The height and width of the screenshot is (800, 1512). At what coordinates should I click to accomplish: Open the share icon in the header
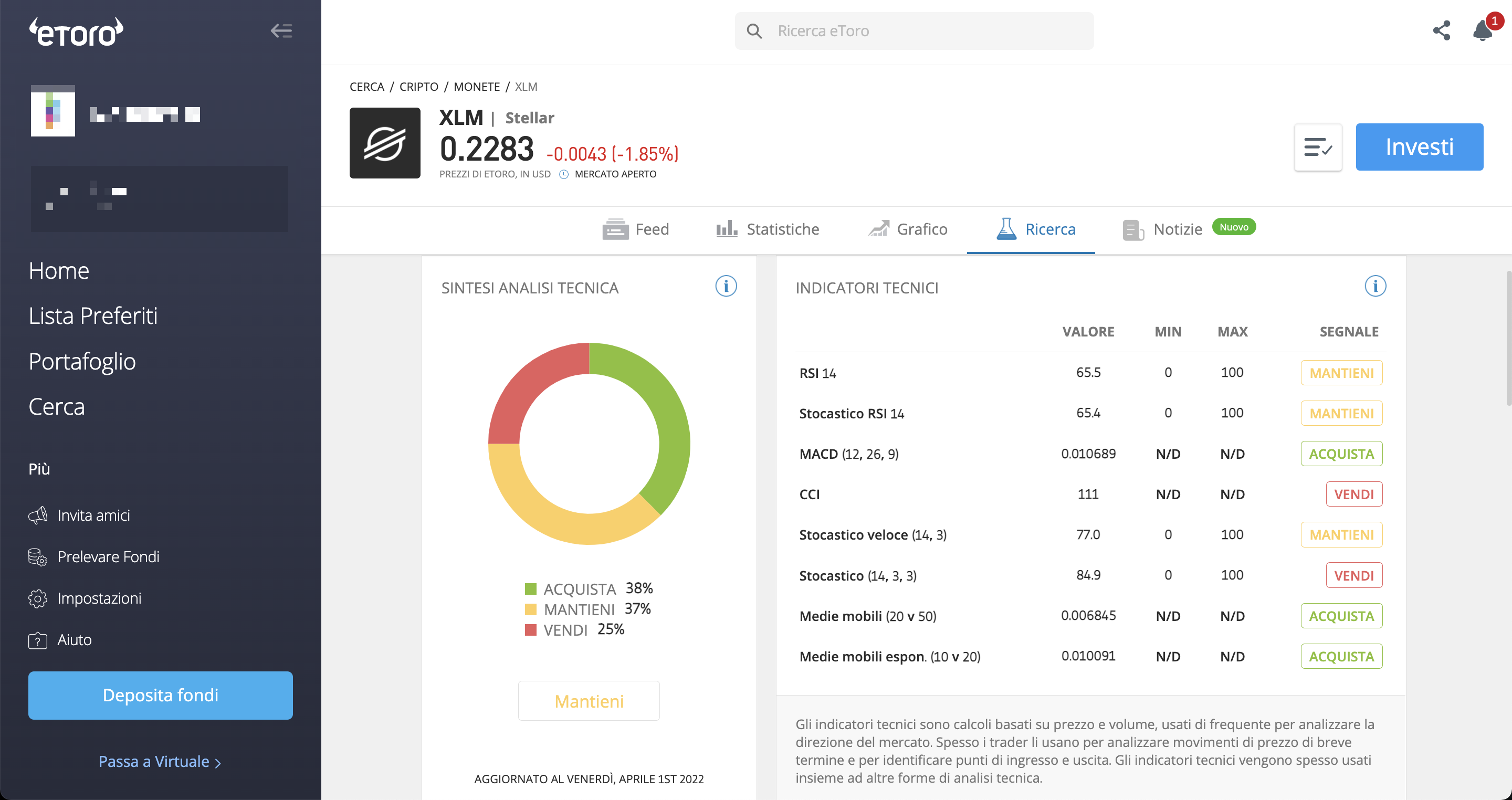coord(1441,30)
